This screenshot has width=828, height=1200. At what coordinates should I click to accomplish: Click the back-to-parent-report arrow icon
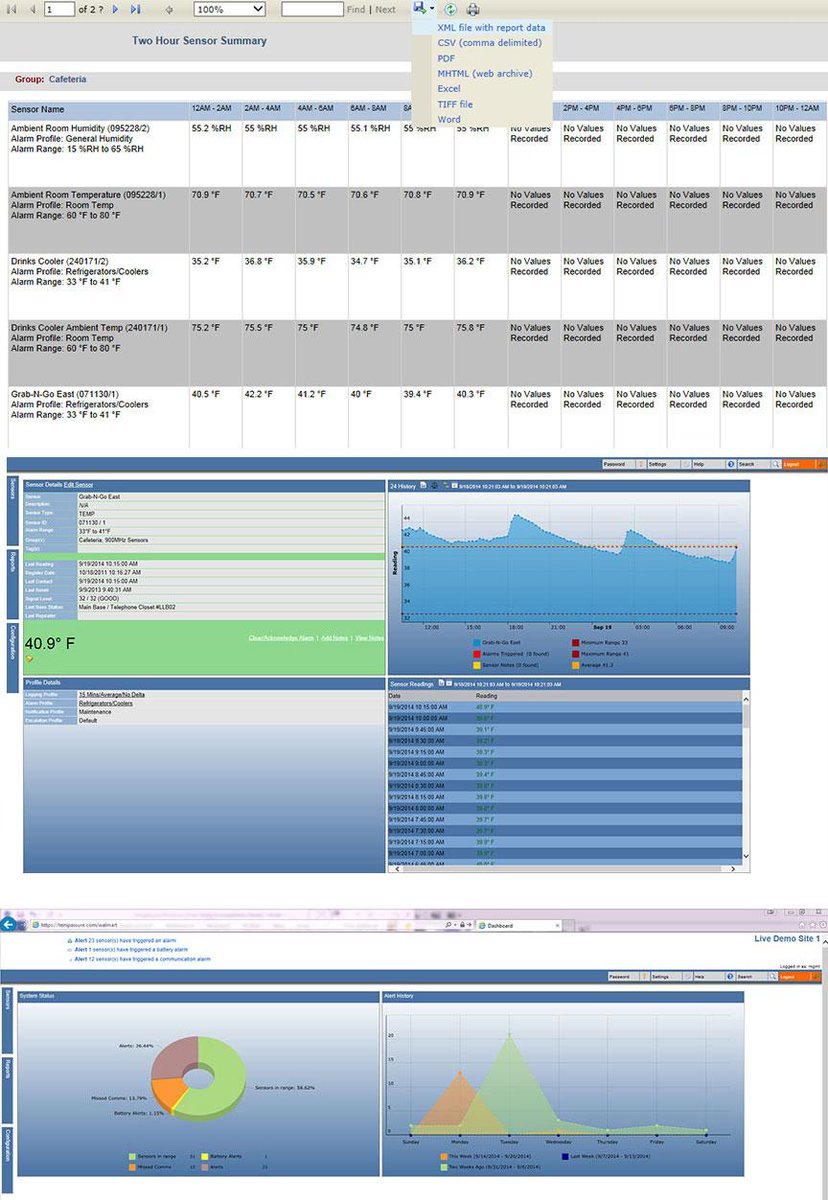tap(169, 9)
